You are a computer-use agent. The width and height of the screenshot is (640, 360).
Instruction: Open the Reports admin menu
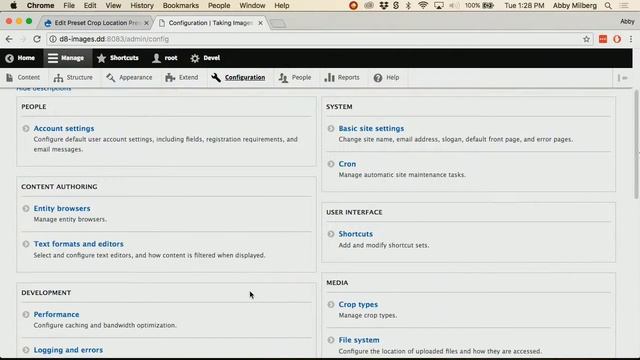(x=342, y=78)
